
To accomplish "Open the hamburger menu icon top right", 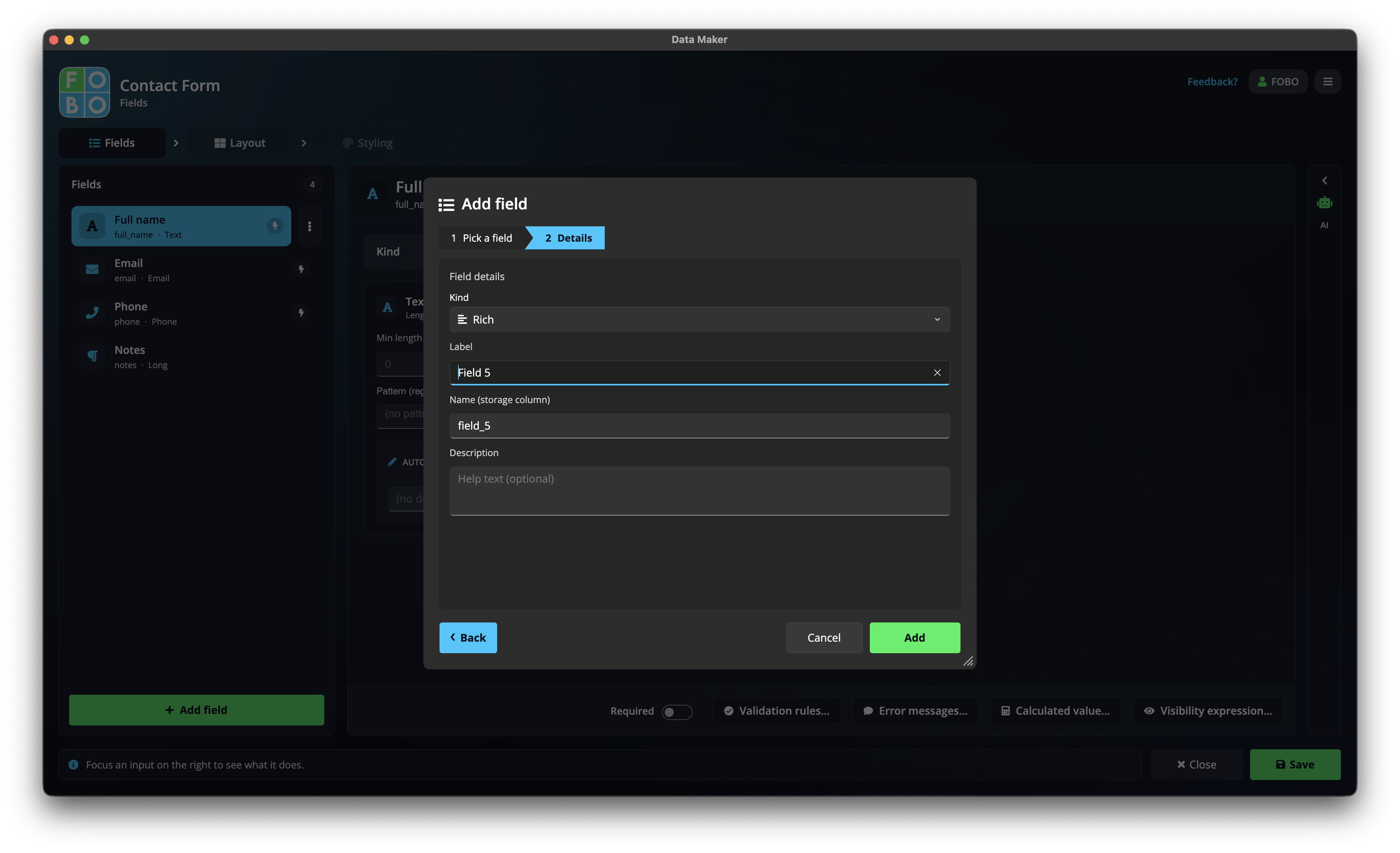I will (1327, 82).
